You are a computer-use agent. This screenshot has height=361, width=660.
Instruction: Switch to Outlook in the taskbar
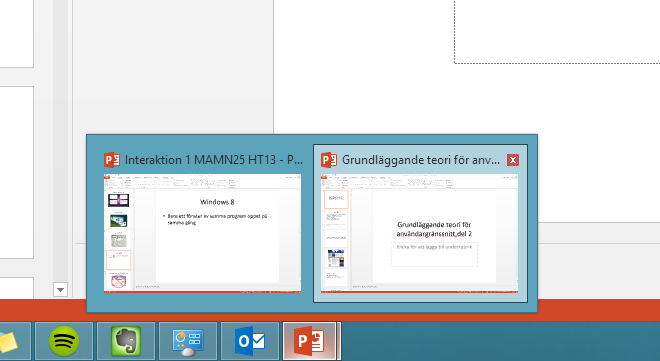pos(250,341)
